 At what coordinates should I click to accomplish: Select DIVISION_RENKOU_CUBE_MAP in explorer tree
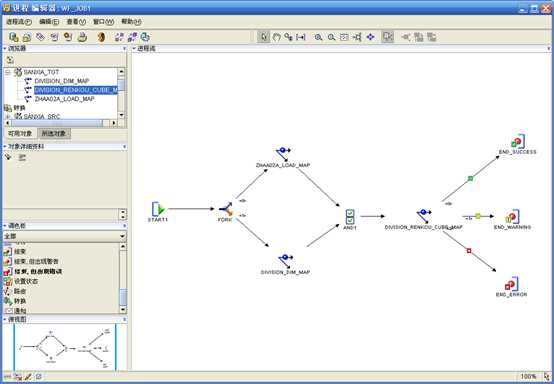[x=76, y=90]
